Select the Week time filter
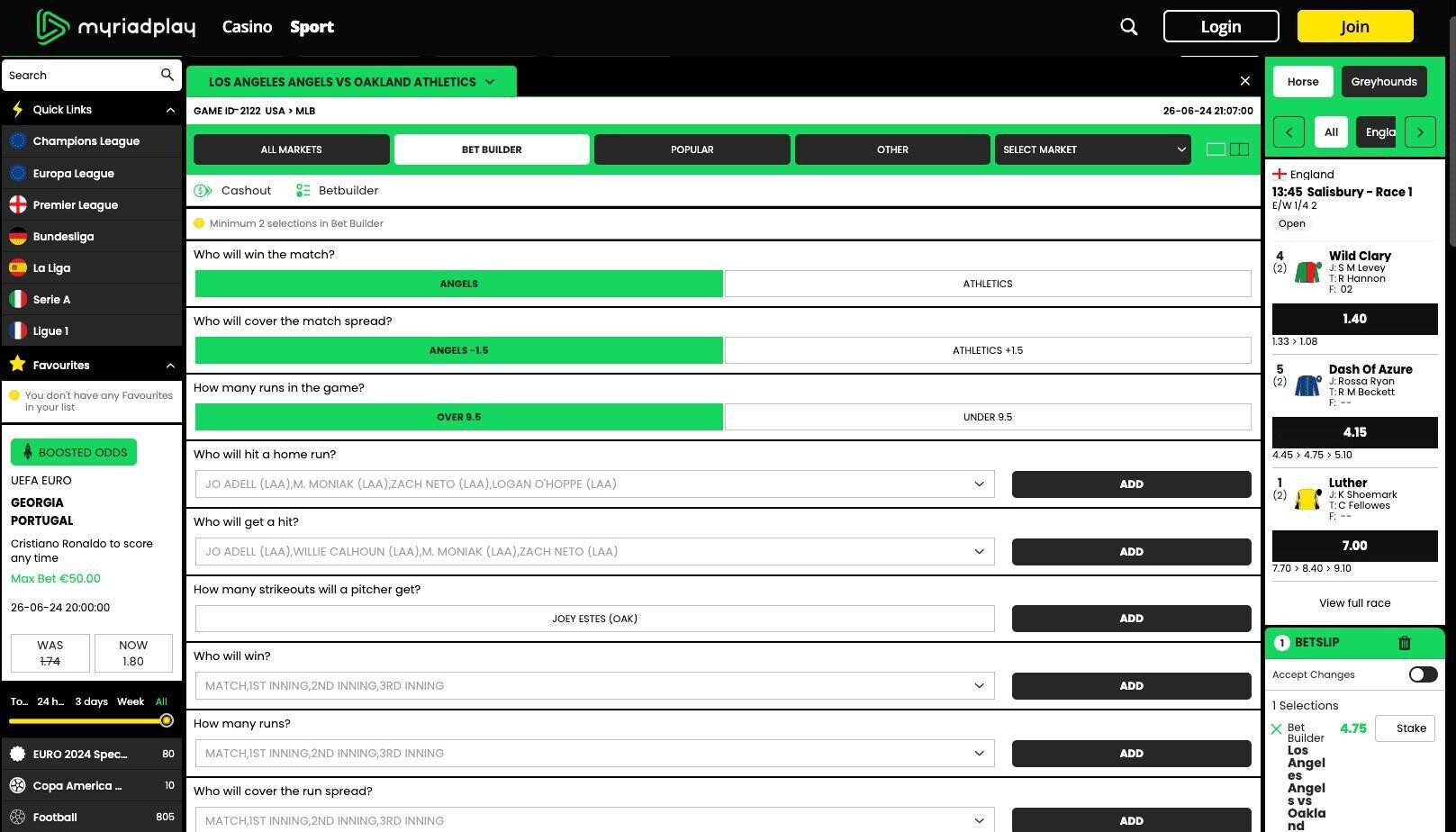 pos(131,701)
